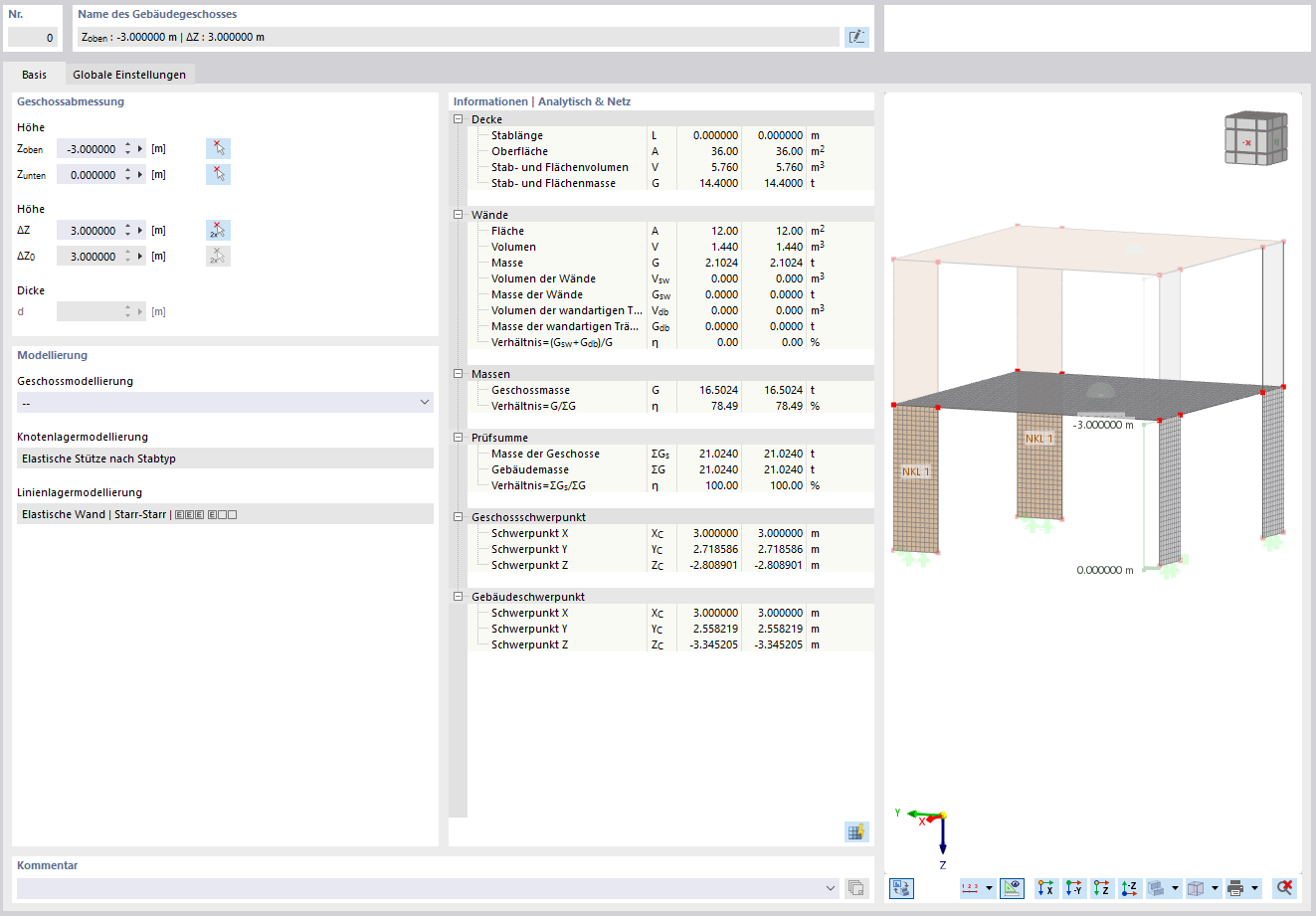The image size is (1316, 916).
Task: Click the spinner arrows of the ΔZ field
Action: click(127, 231)
